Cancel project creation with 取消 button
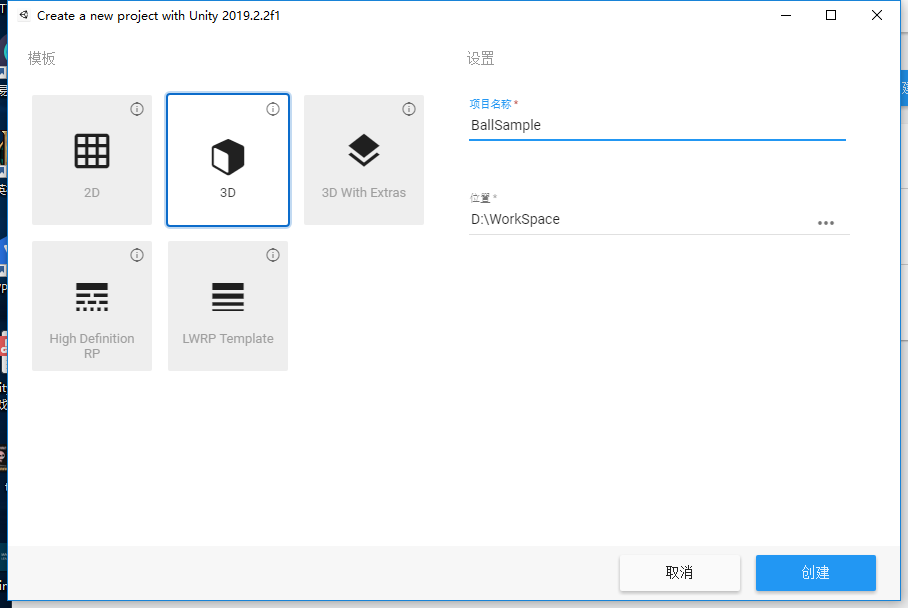 (680, 573)
